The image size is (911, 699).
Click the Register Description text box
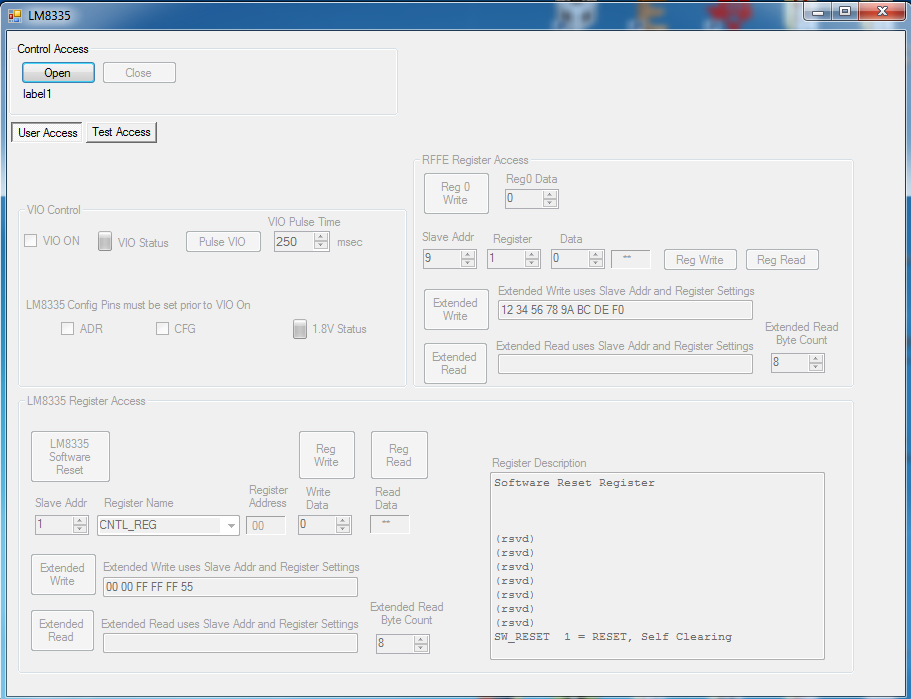click(x=657, y=566)
